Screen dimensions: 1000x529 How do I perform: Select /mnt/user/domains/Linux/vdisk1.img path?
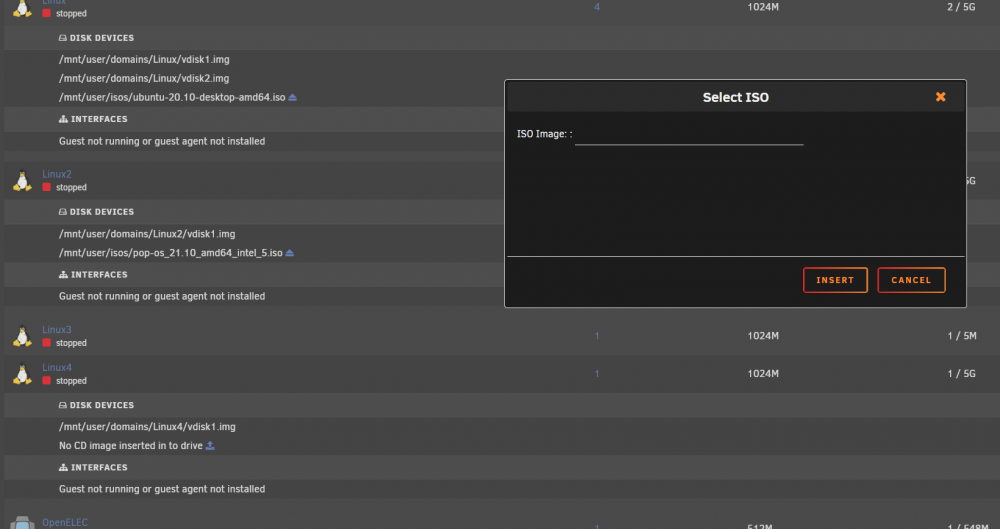click(x=144, y=59)
